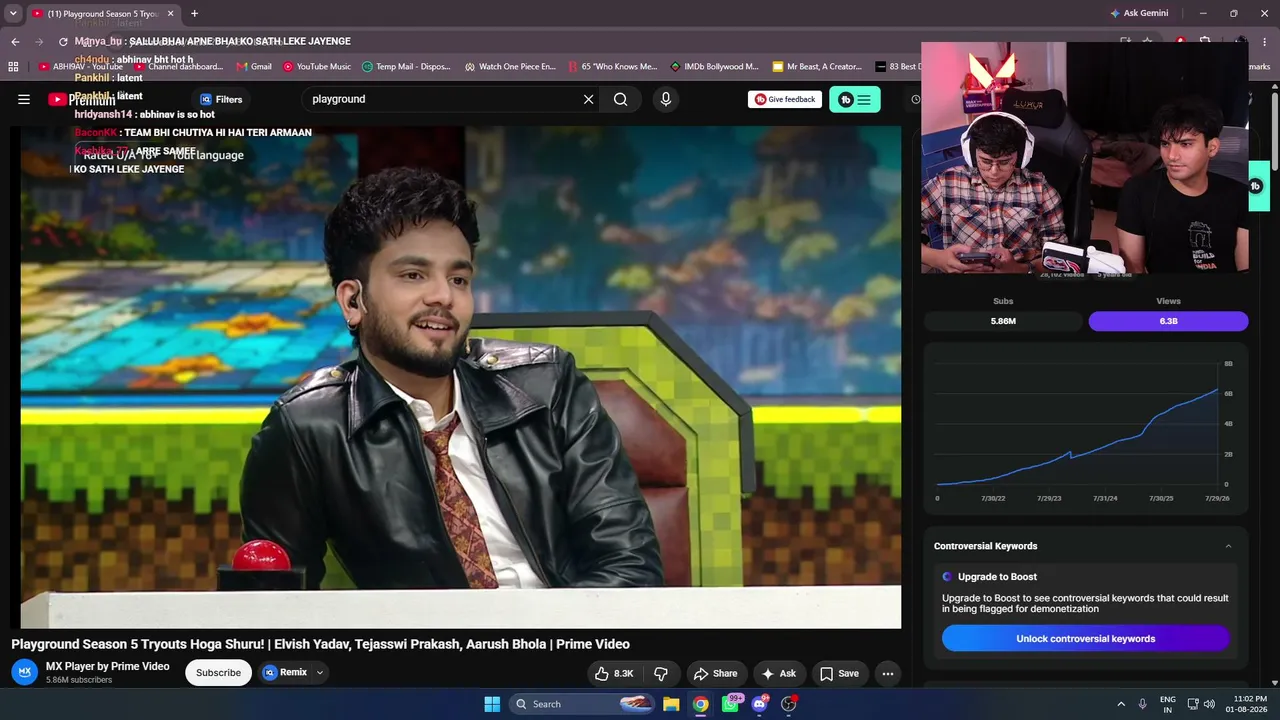The image size is (1280, 720).
Task: Open OBS Studio from the taskbar
Action: point(789,704)
